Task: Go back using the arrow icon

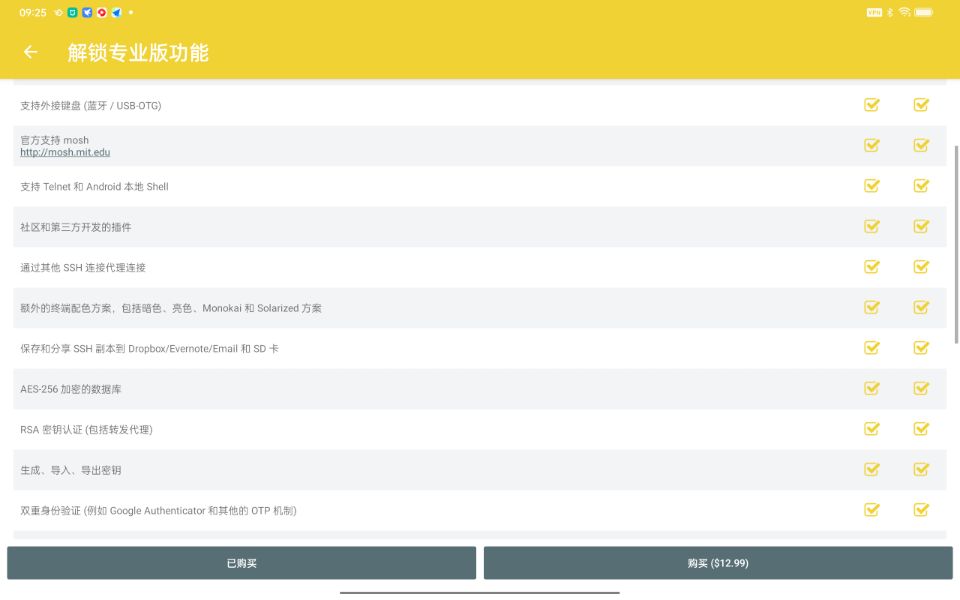Action: [30, 52]
